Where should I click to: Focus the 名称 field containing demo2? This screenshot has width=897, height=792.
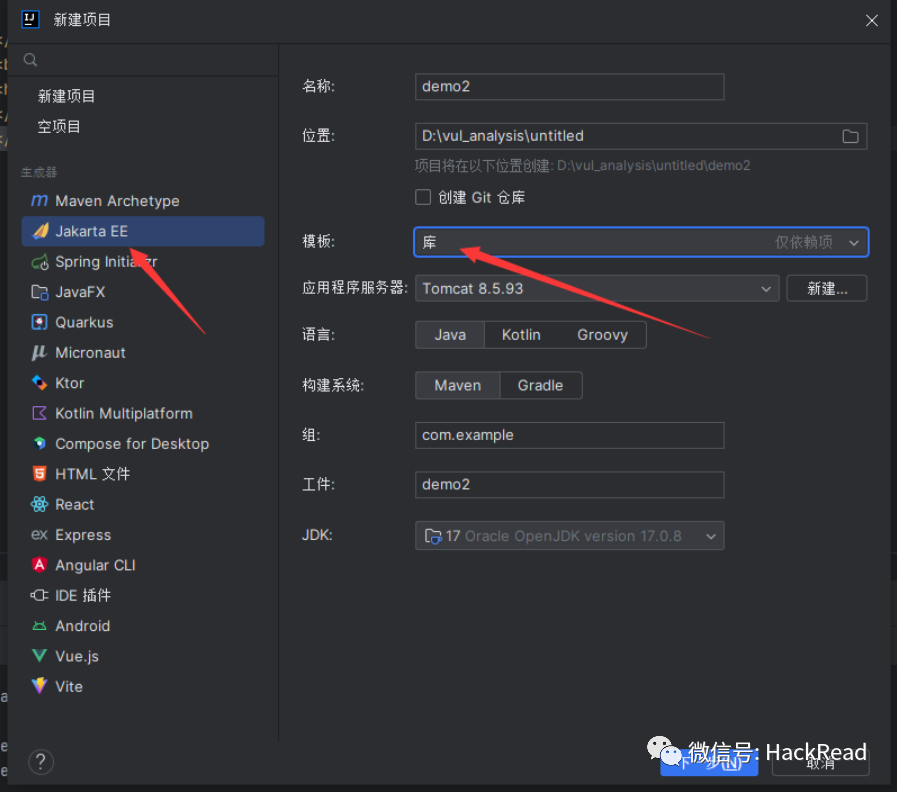[x=570, y=86]
